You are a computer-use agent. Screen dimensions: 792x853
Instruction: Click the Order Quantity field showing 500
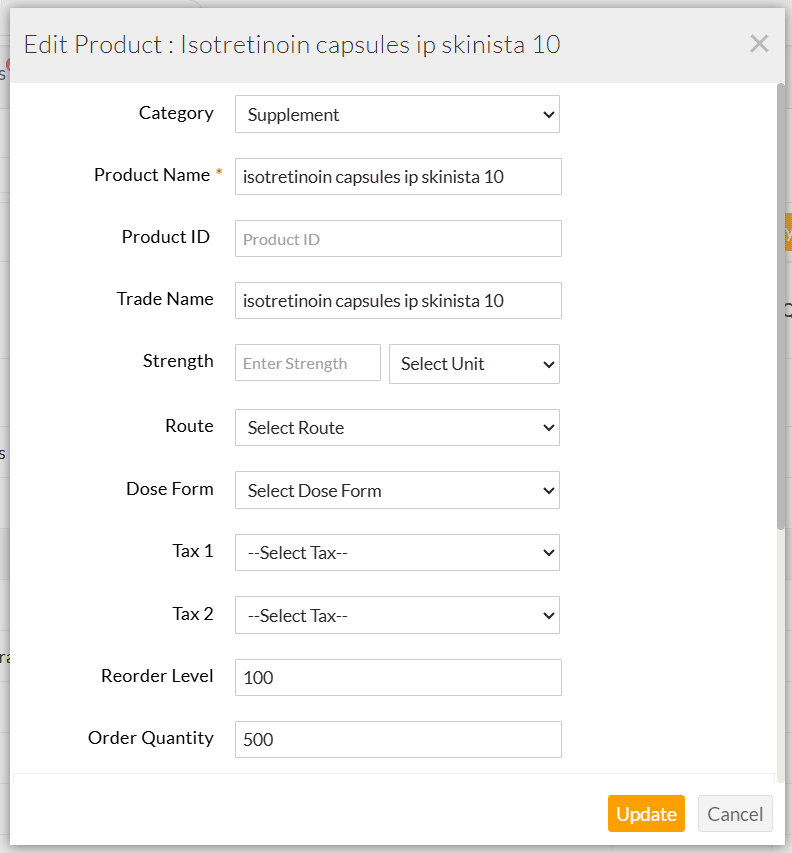pos(397,739)
